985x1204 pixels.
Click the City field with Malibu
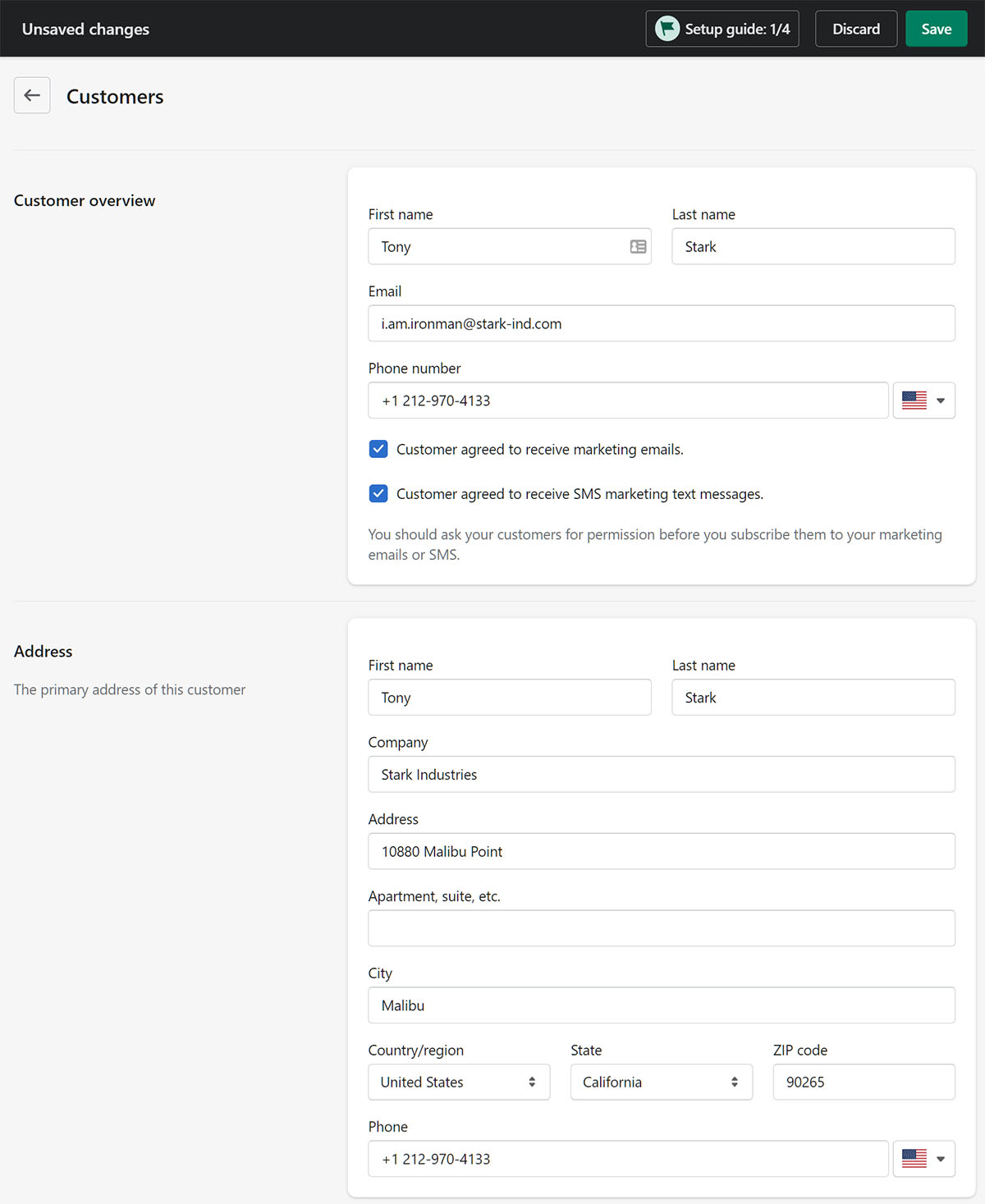(662, 1005)
